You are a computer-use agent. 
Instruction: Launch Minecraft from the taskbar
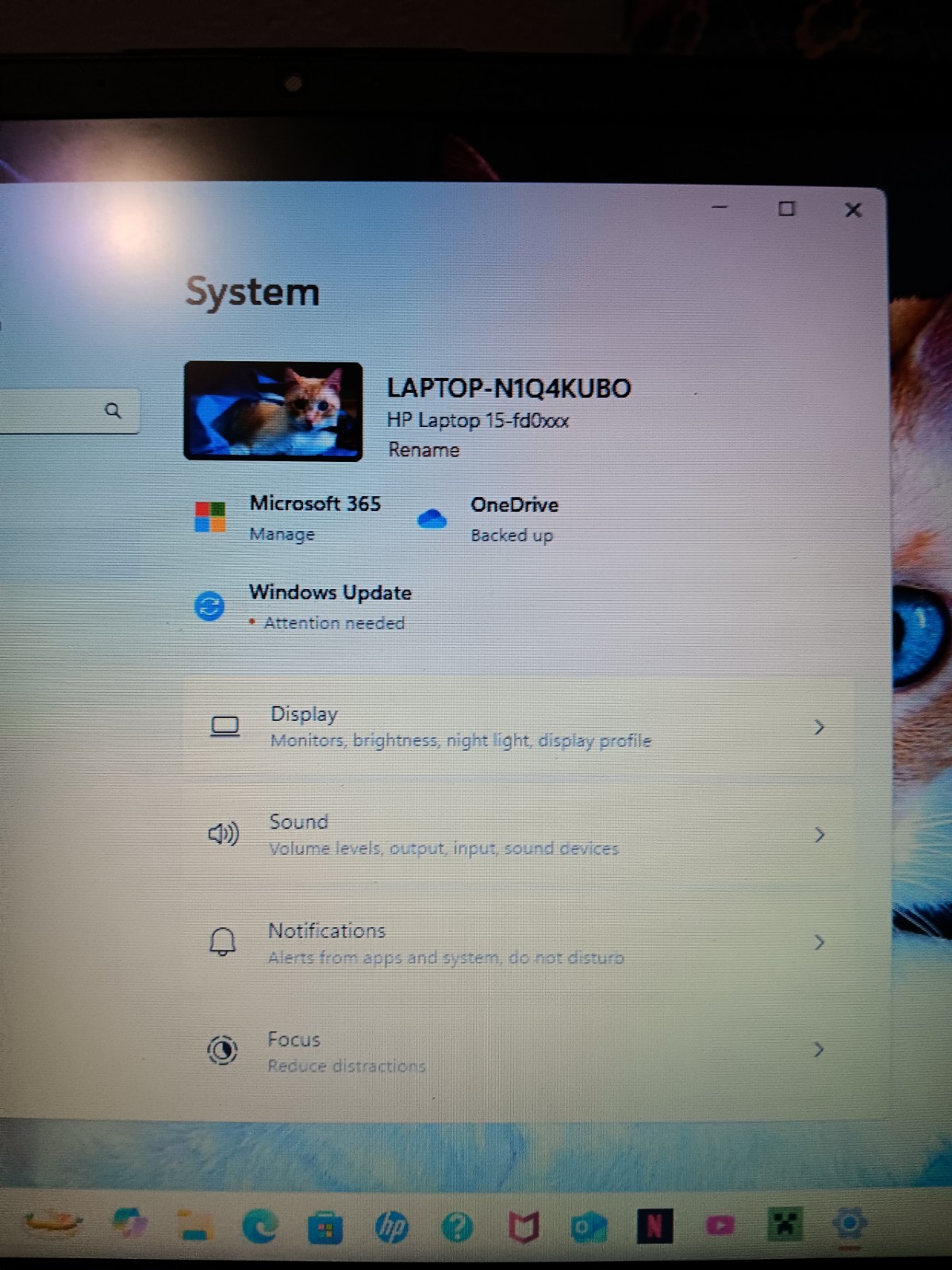(785, 1224)
